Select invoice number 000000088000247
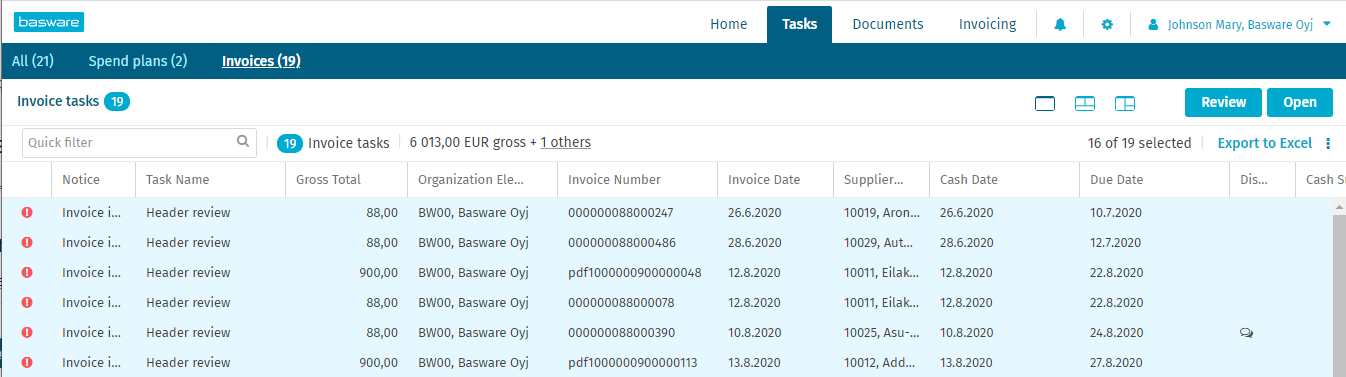 tap(621, 212)
